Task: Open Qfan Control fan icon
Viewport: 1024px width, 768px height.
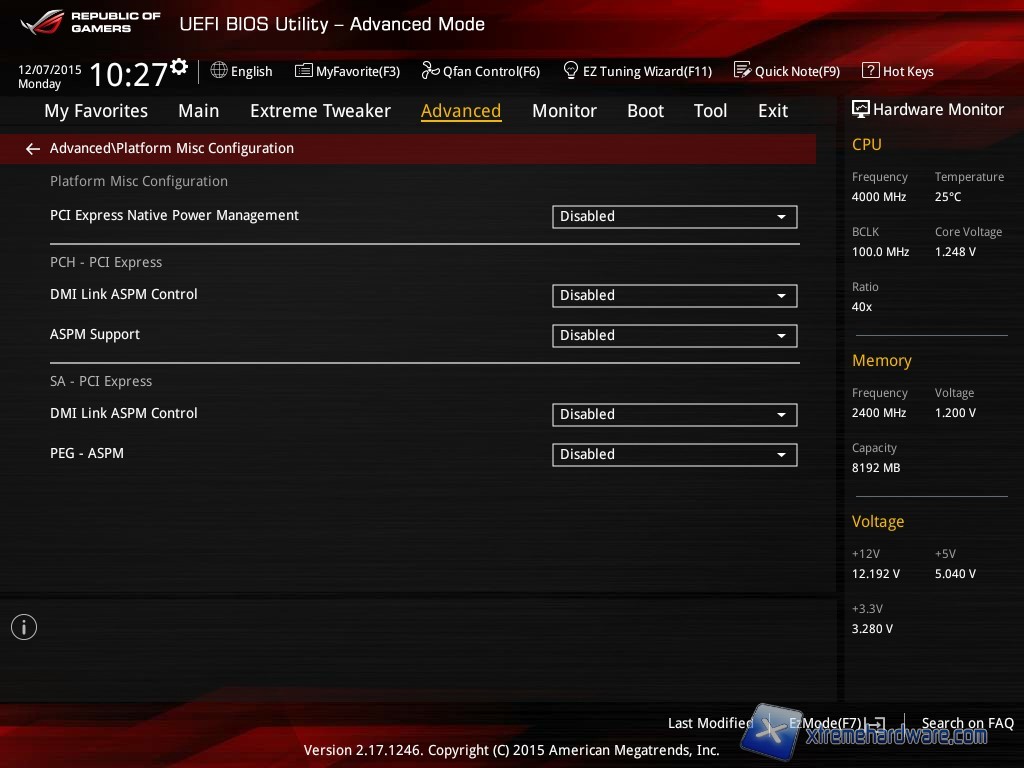Action: (x=430, y=71)
